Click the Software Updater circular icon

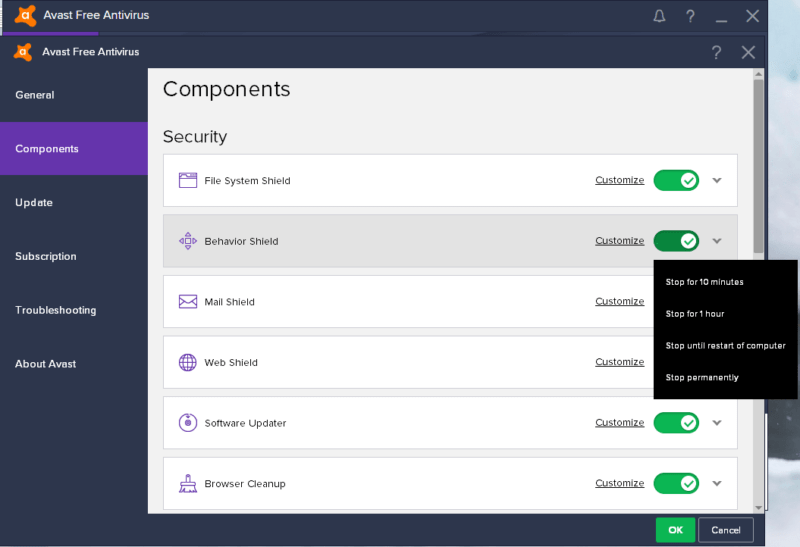click(188, 422)
